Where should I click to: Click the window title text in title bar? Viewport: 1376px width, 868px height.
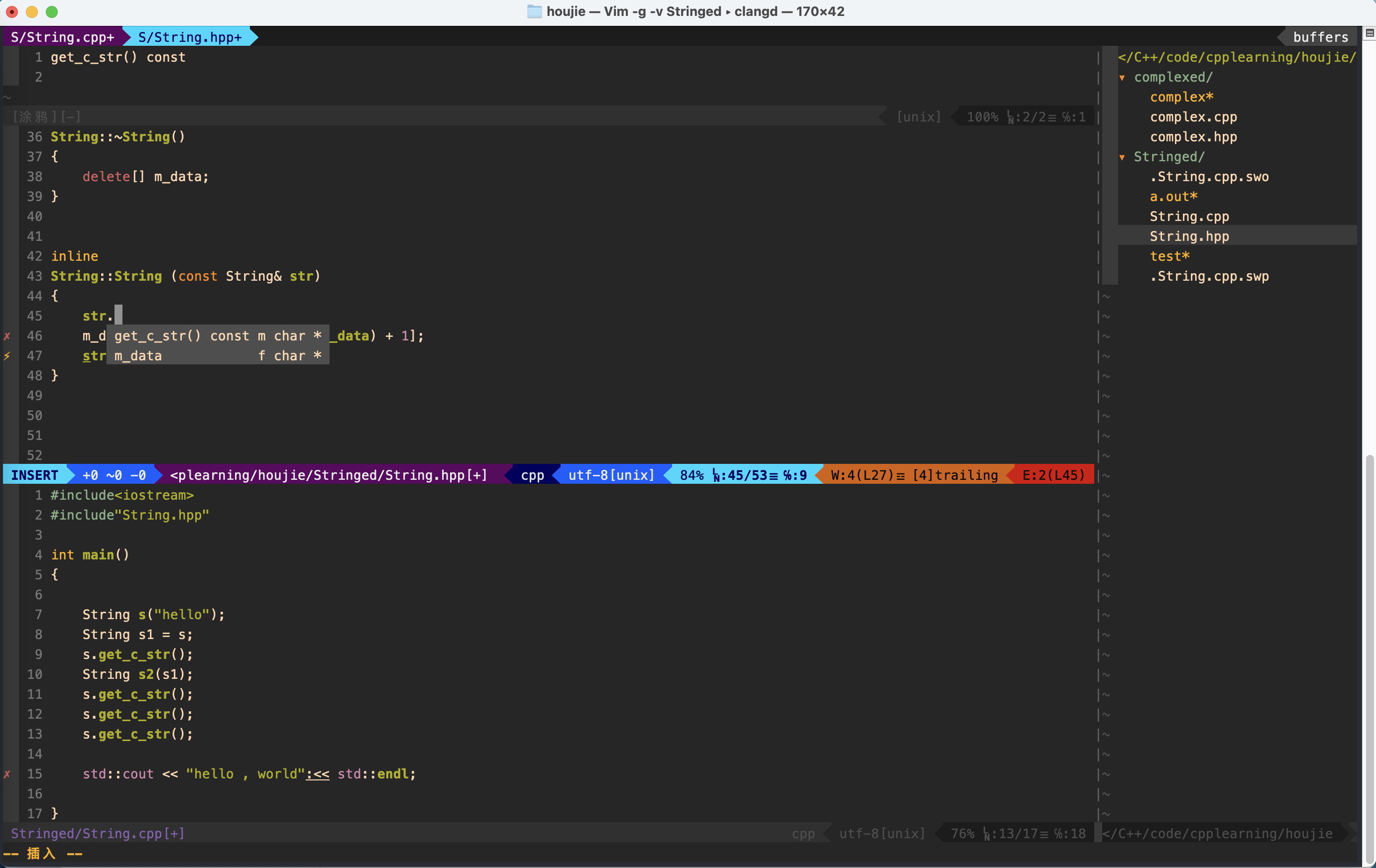tap(695, 11)
